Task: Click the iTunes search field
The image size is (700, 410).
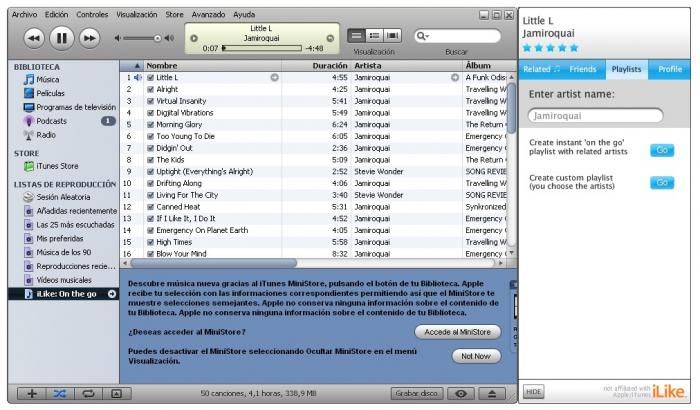Action: pyautogui.click(x=457, y=36)
